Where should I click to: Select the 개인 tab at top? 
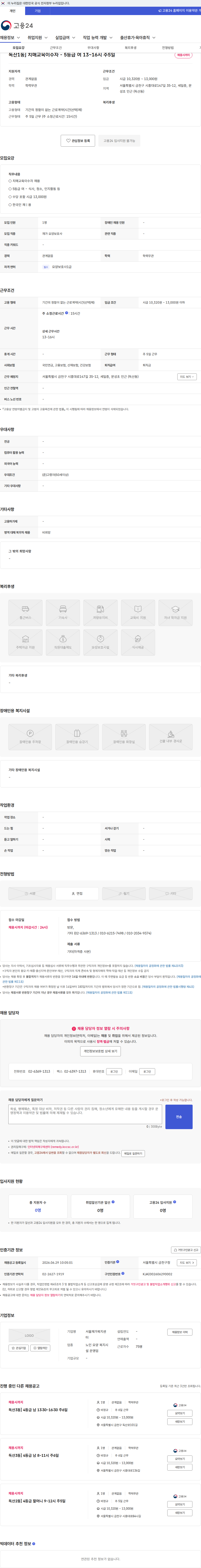12,11
